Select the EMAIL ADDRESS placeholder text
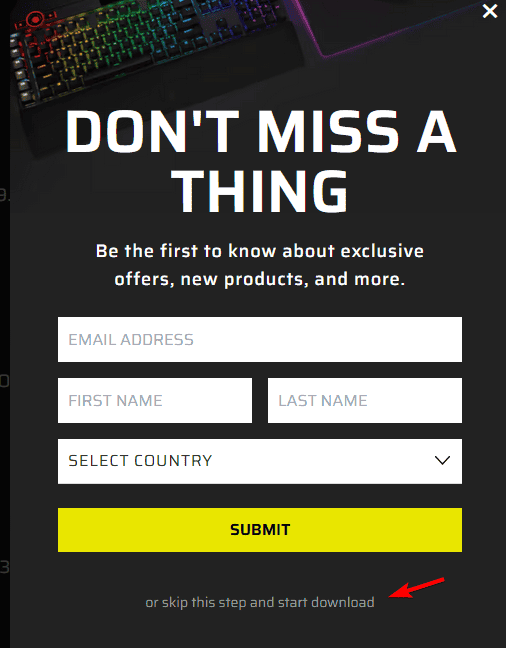The image size is (506, 648). (x=131, y=340)
